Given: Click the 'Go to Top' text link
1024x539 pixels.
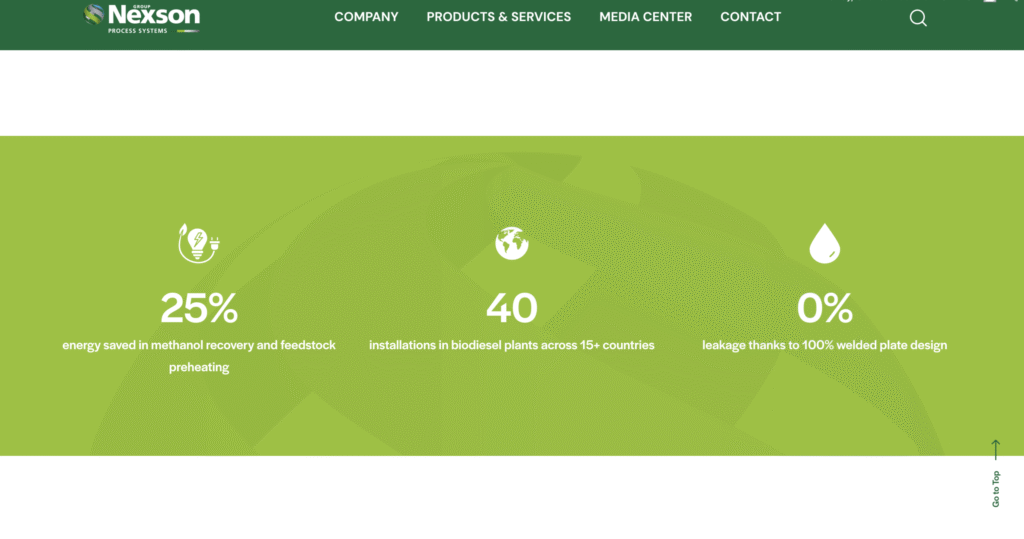Looking at the screenshot, I should pyautogui.click(x=996, y=489).
